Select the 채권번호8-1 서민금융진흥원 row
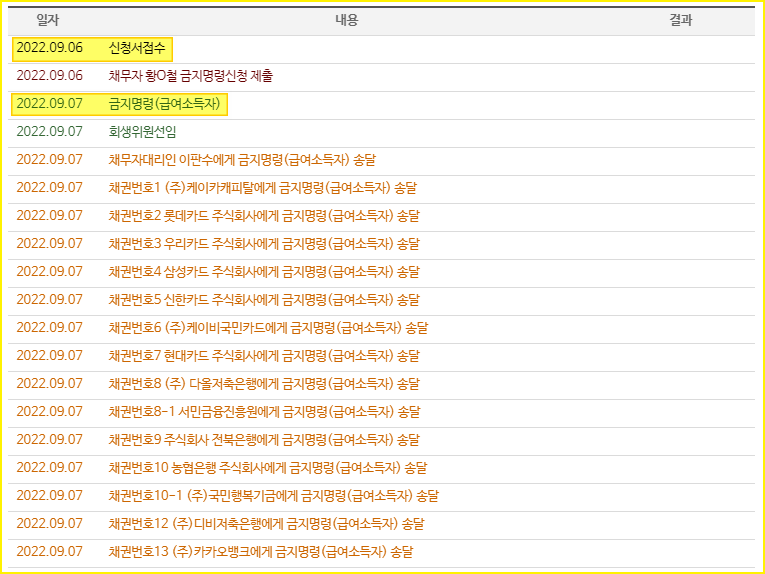The width and height of the screenshot is (765, 574). [x=382, y=412]
